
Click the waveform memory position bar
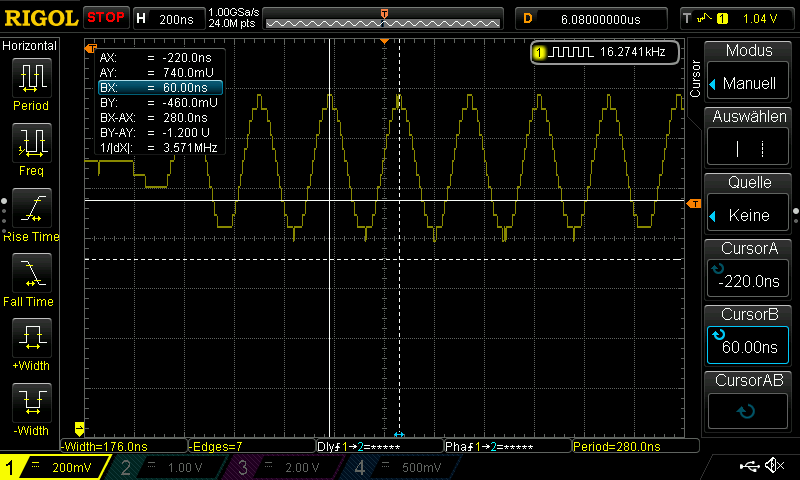384,18
